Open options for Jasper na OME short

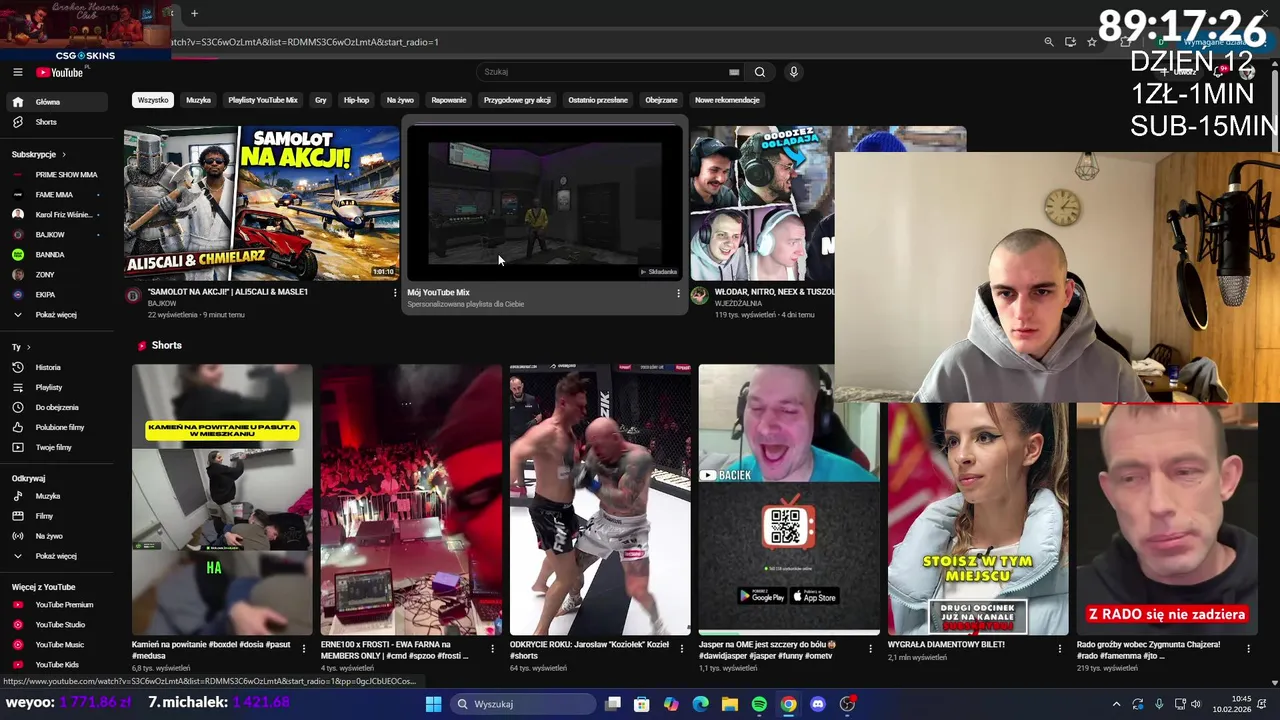pos(870,649)
